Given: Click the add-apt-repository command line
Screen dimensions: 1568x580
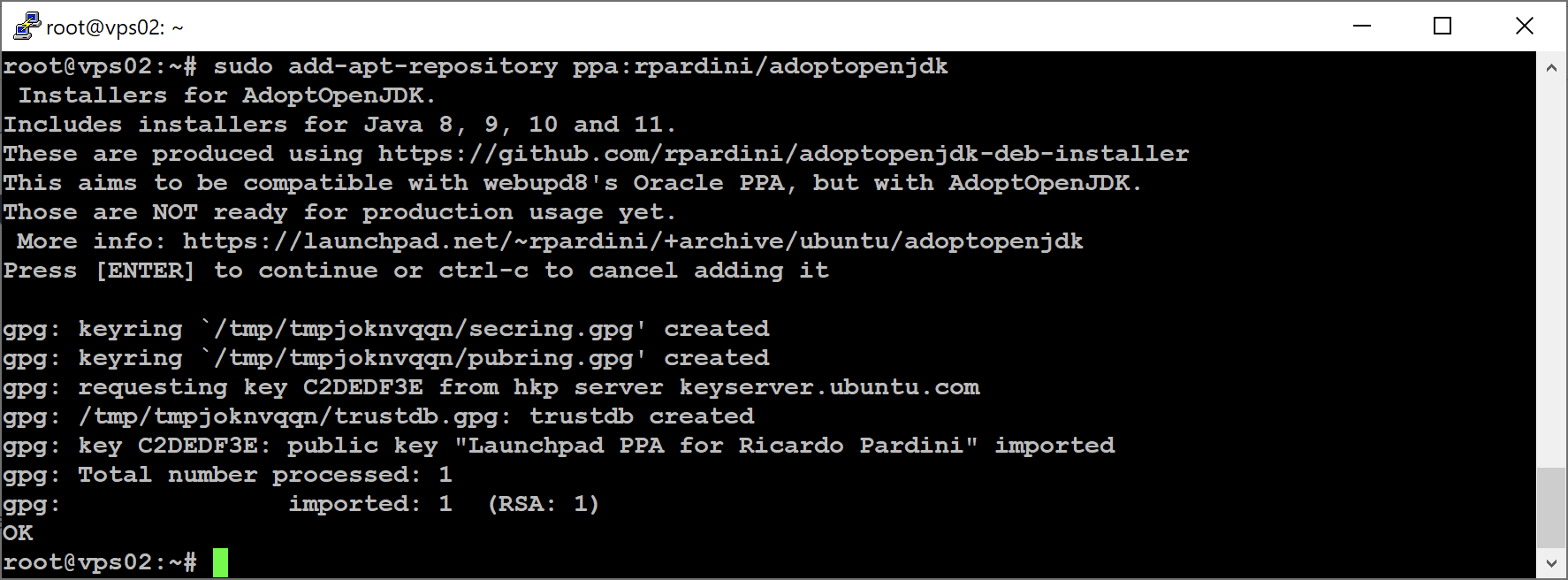Looking at the screenshot, I should click(476, 66).
